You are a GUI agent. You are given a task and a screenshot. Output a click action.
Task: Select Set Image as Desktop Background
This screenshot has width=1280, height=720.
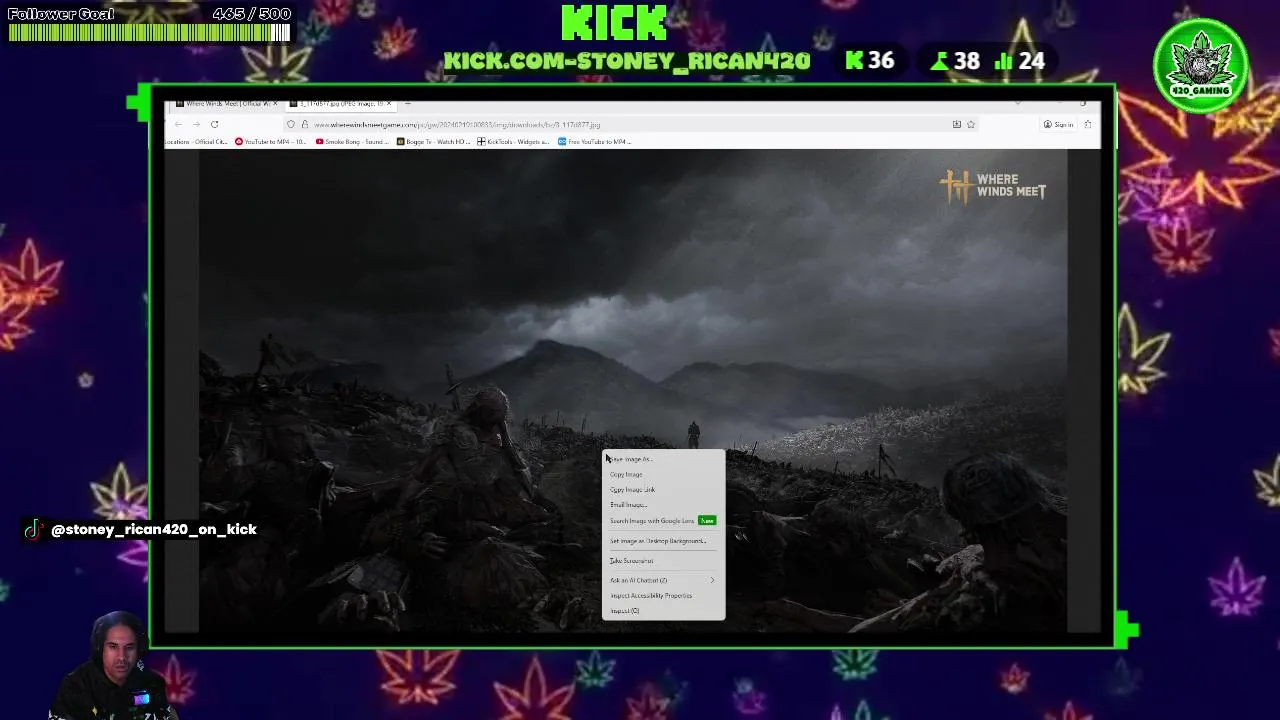(x=663, y=541)
